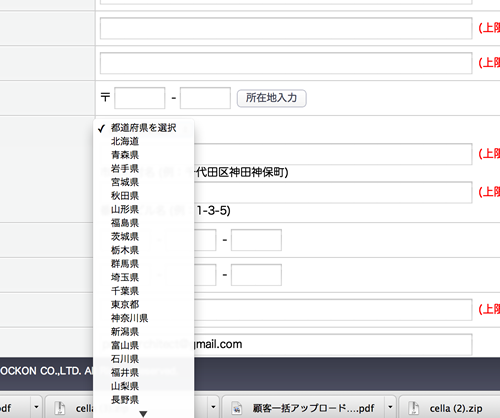Click the cella file icon in downloads bar
Viewport: 500px width, 418px height.
tap(60, 408)
